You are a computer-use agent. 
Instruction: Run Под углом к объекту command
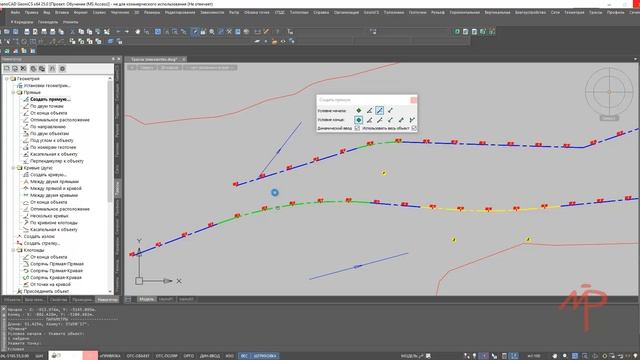(51, 140)
